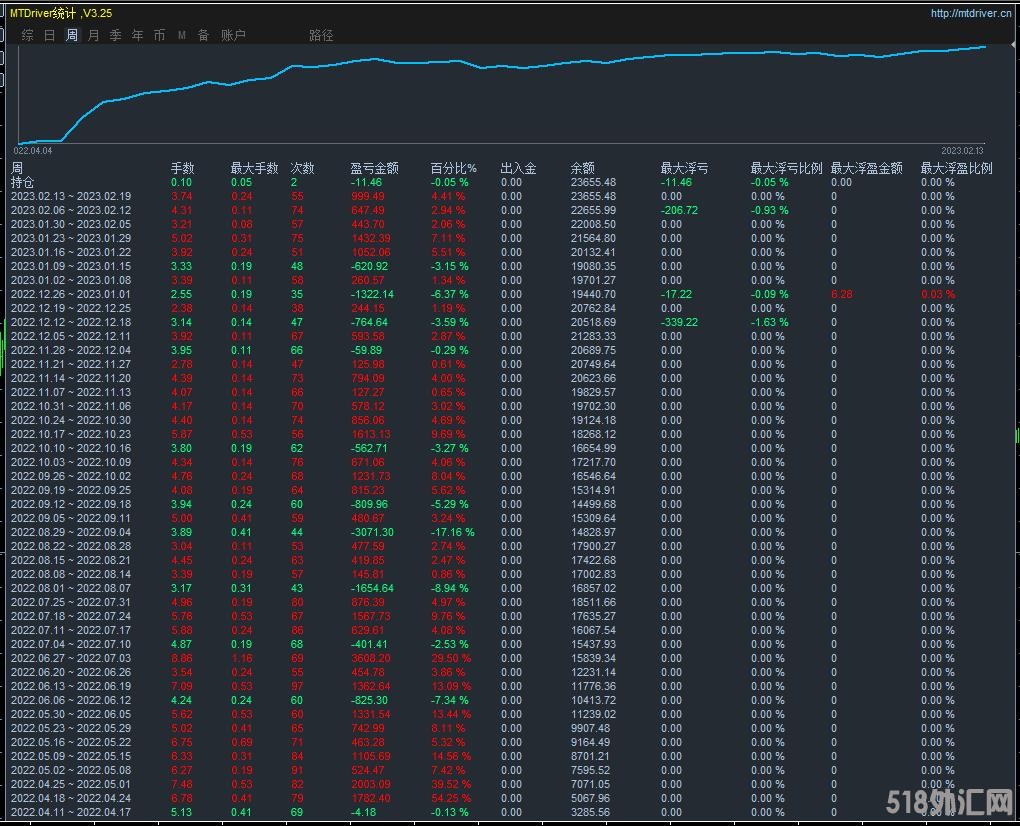The height and width of the screenshot is (826, 1020).
Task: Switch to the 币 currency tab
Action: coord(159,35)
